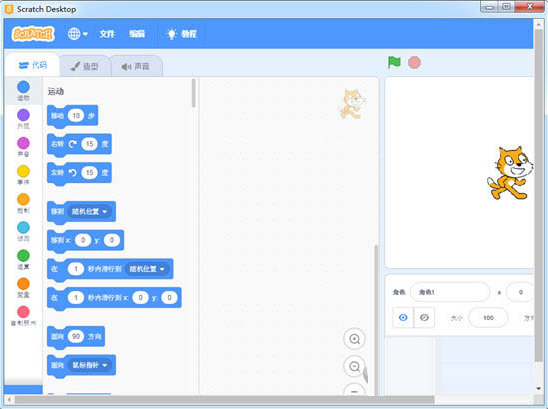The image size is (548, 409).
Task: Hide the sprite with crossed-eye button
Action: pyautogui.click(x=424, y=317)
